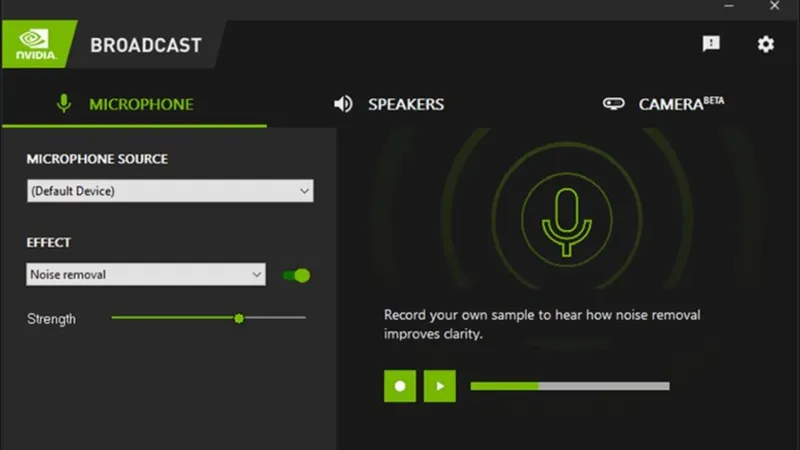Minimize the Broadcast window

(x=729, y=6)
